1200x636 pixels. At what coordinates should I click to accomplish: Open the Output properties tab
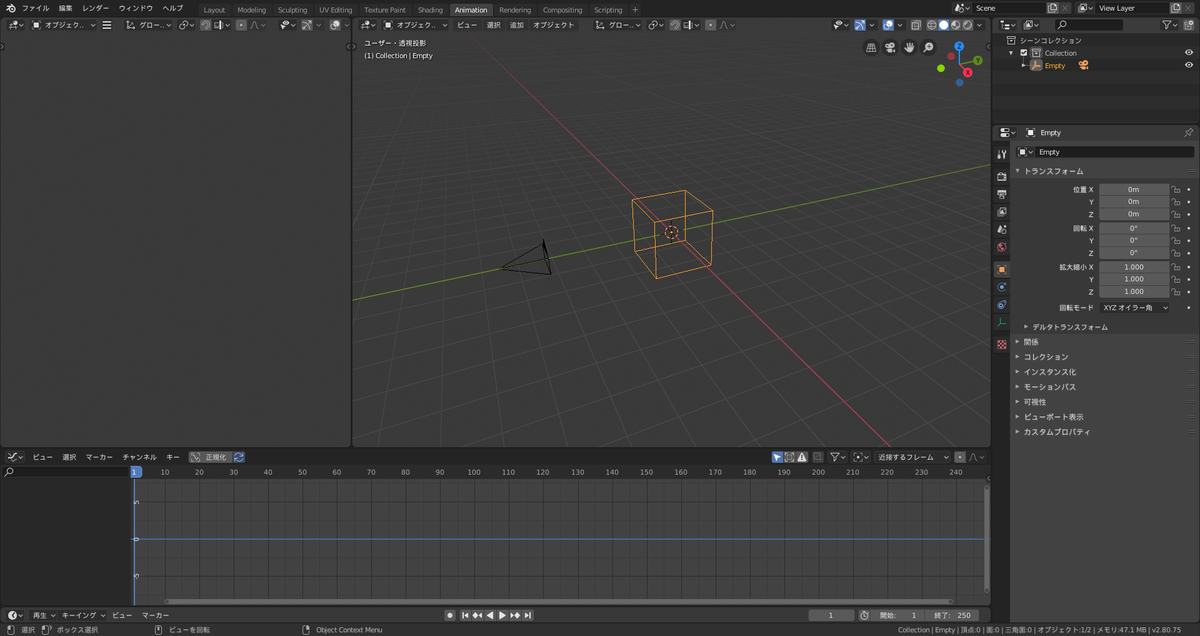tap(1001, 194)
